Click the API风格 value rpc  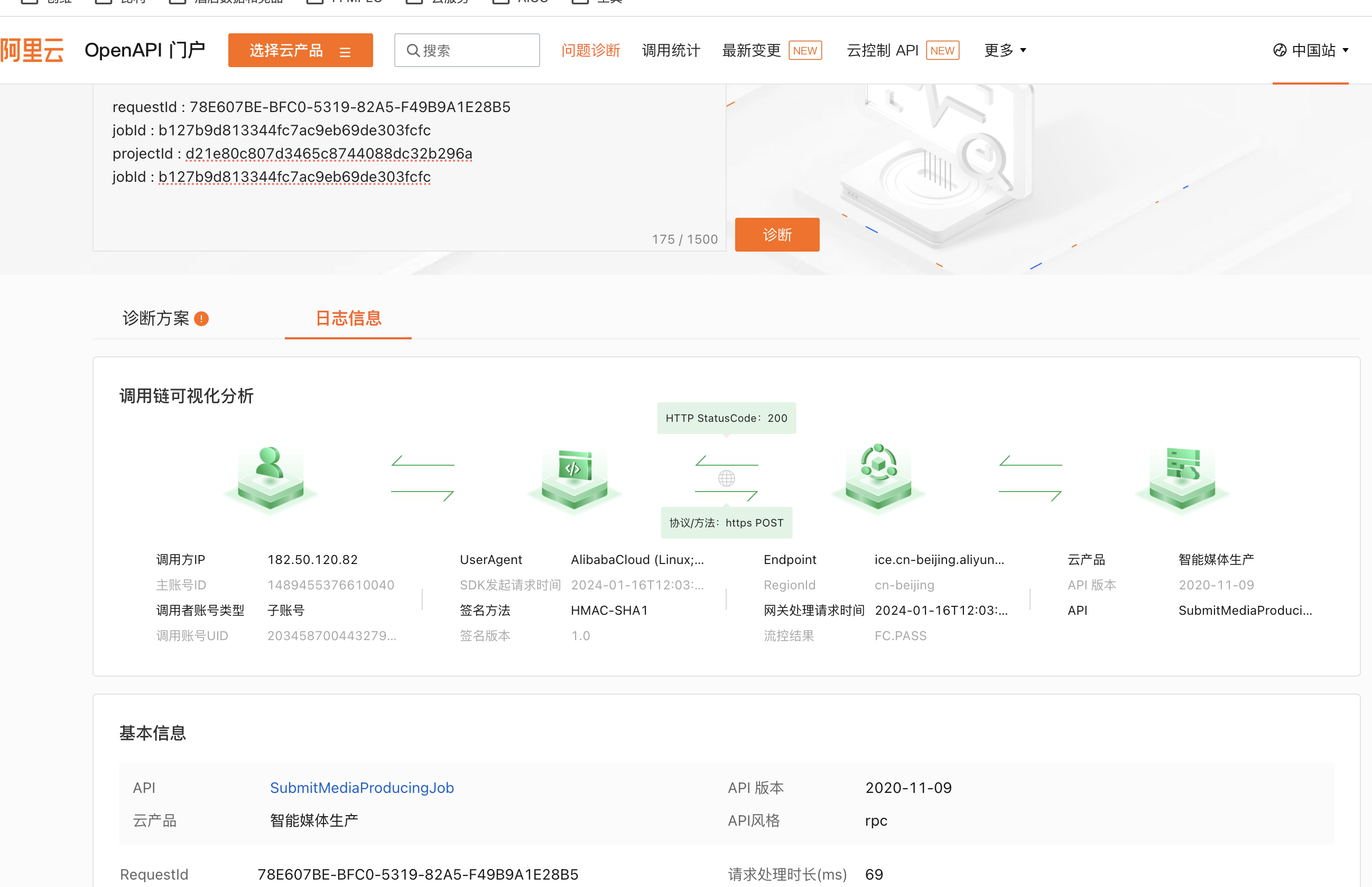[876, 821]
